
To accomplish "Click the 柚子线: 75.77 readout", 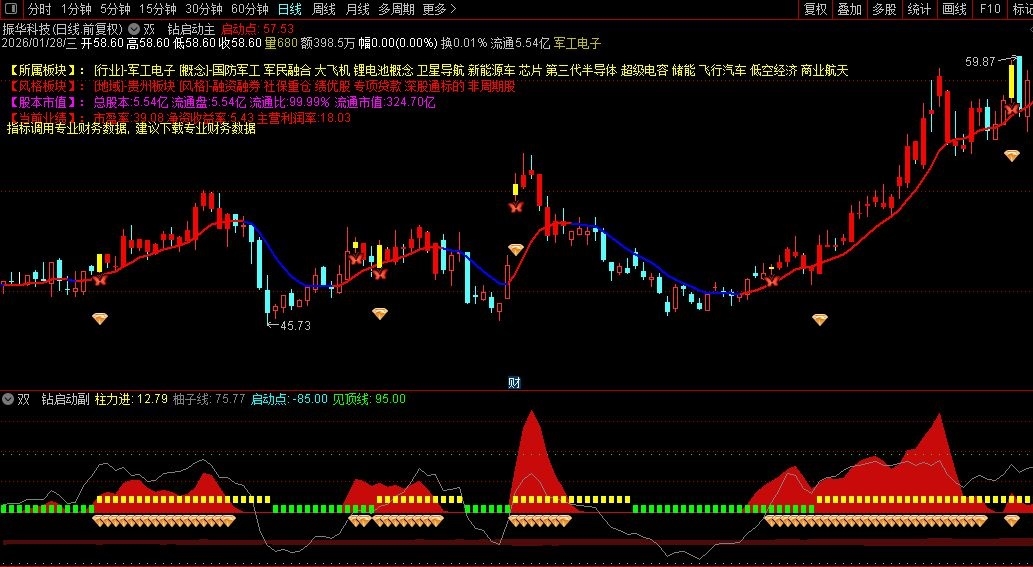I will pos(209,399).
